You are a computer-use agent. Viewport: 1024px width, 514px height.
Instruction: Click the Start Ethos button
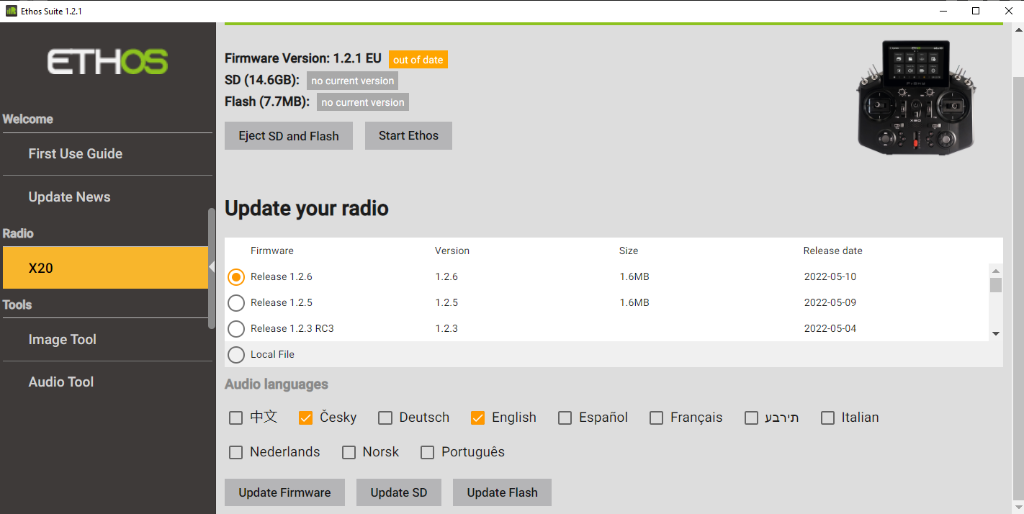pyautogui.click(x=408, y=136)
